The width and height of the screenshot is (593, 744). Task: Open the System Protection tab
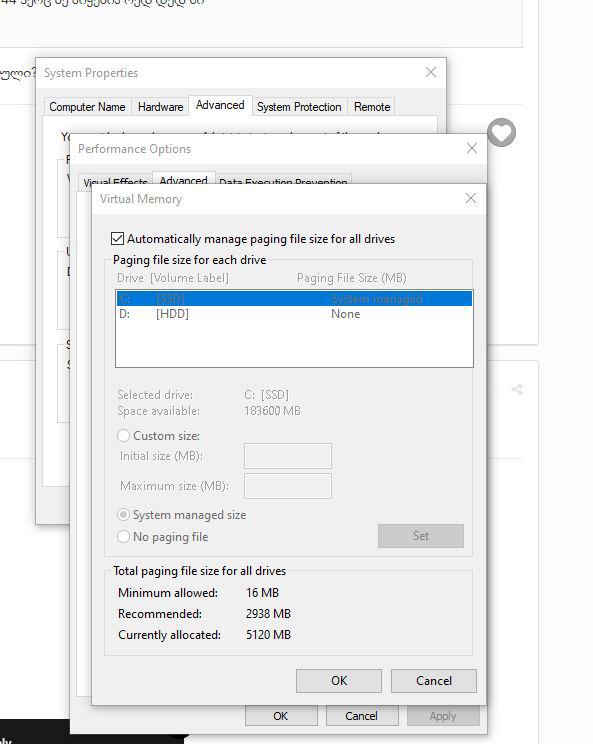click(x=299, y=107)
